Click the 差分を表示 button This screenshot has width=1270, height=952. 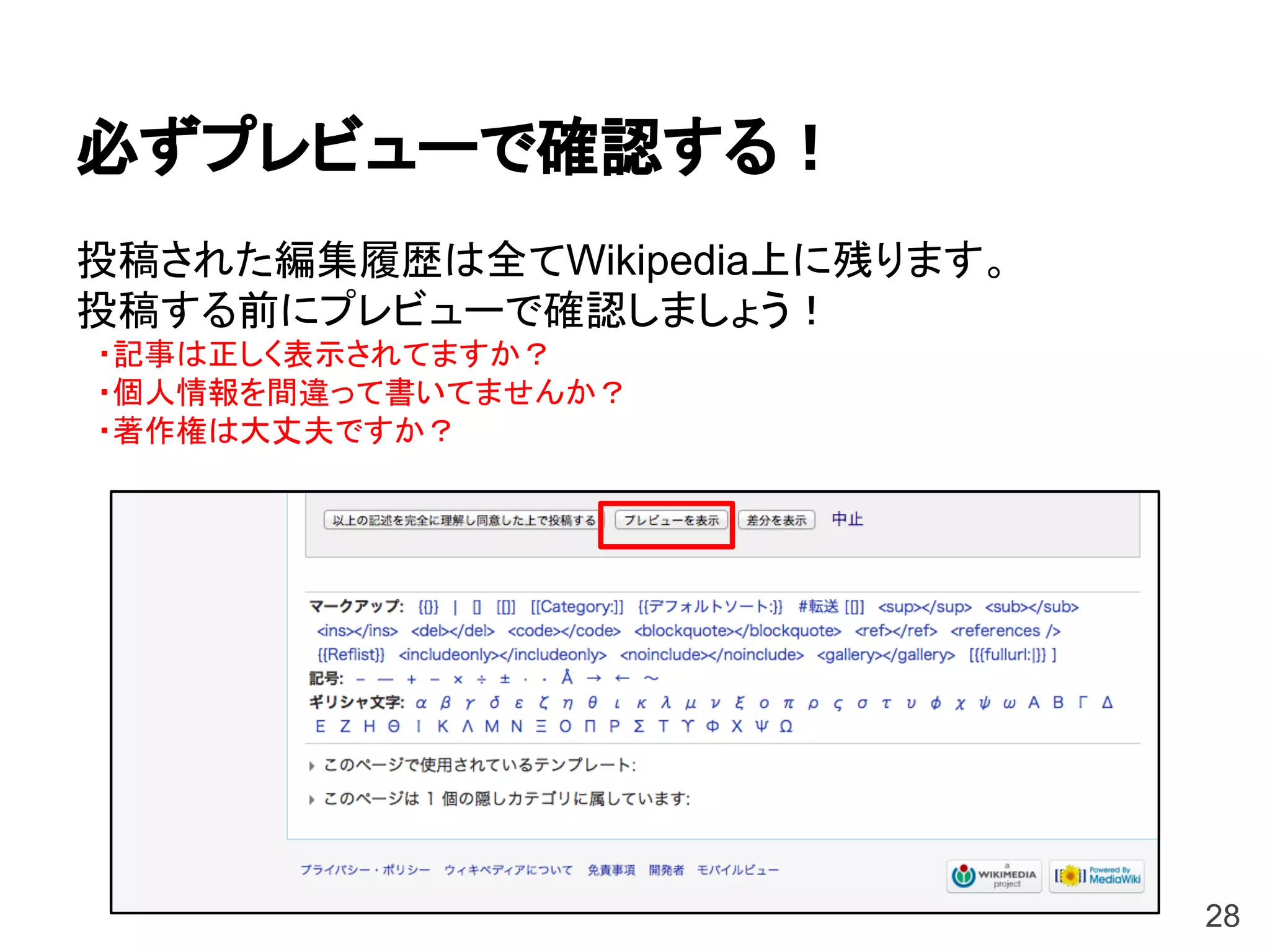776,520
